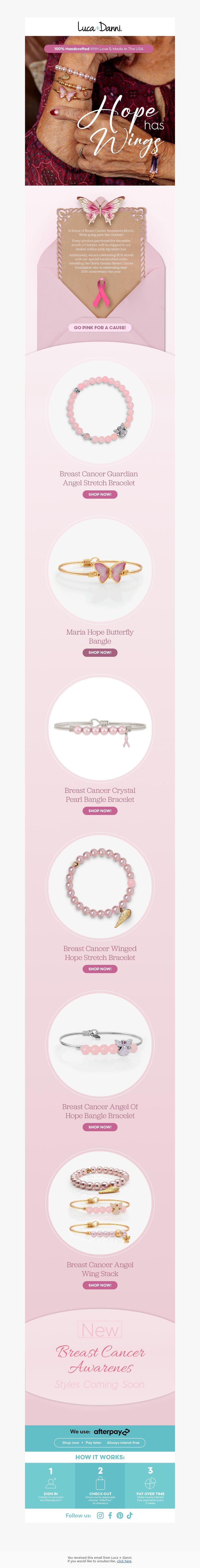200x1568 pixels.
Task: Click the unsubscribe click here link
Action: tap(124, 1561)
